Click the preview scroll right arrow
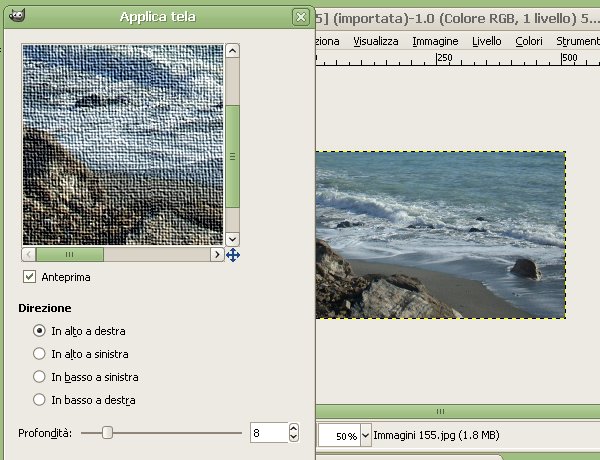The width and height of the screenshot is (600, 460). (216, 255)
